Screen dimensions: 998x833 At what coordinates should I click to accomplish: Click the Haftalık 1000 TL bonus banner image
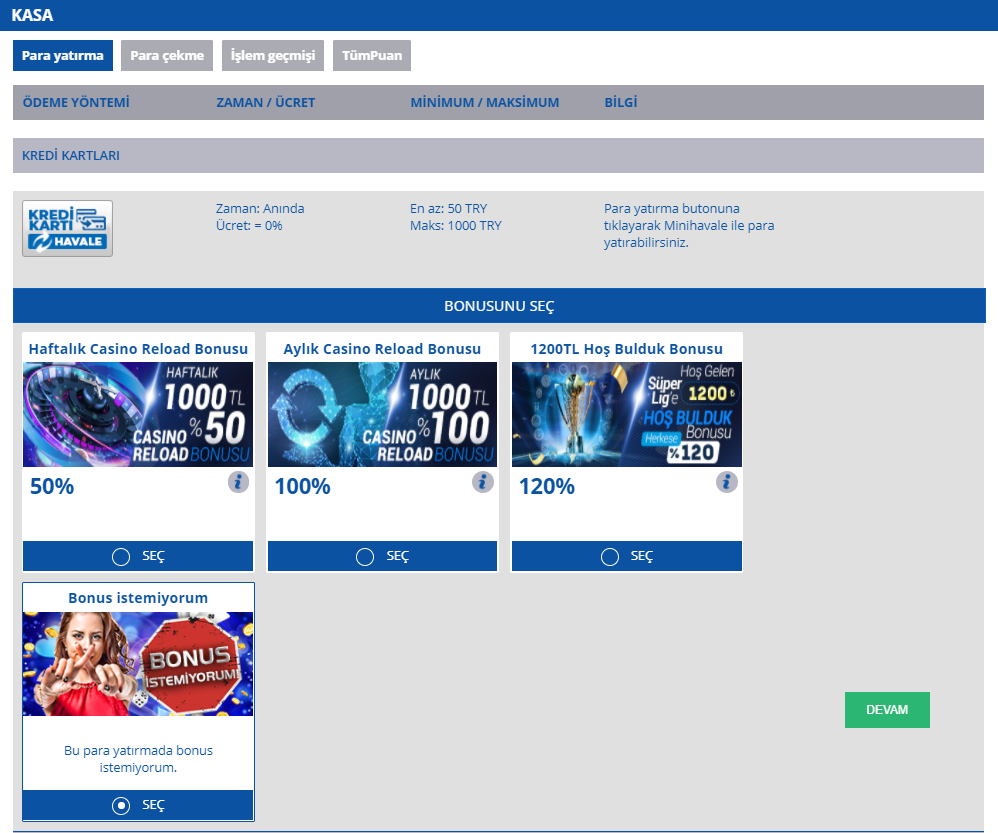pos(138,414)
